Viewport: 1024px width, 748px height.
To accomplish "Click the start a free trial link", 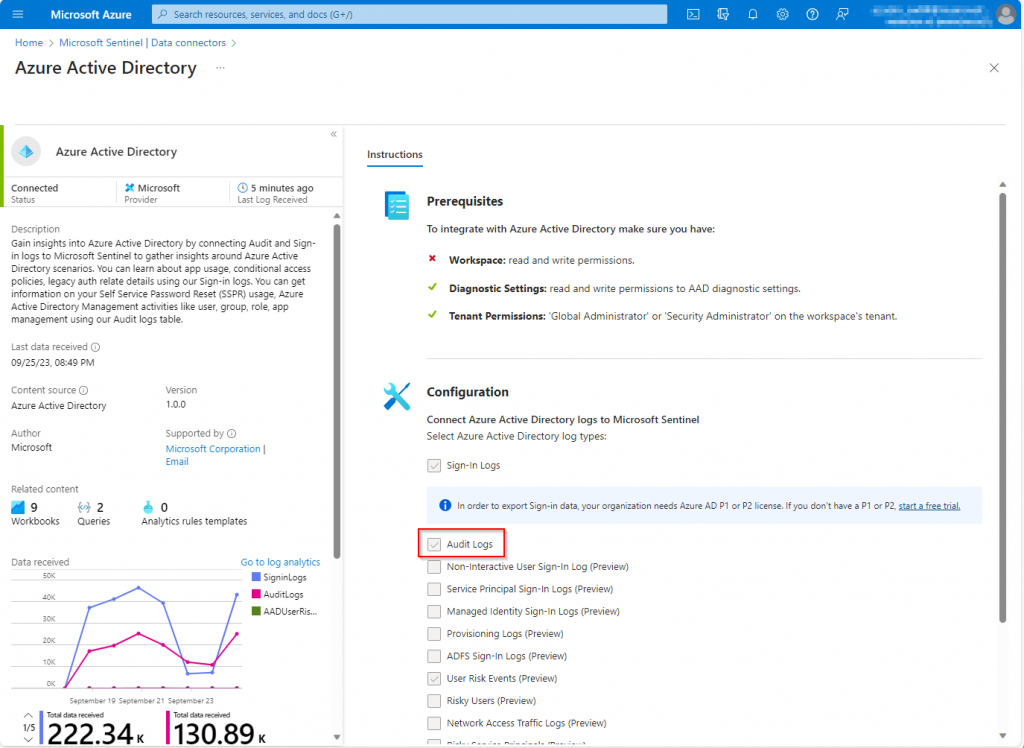I will tap(929, 506).
